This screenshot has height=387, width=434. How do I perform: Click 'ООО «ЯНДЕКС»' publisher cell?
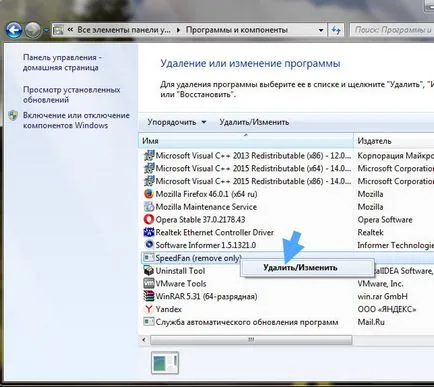point(387,309)
